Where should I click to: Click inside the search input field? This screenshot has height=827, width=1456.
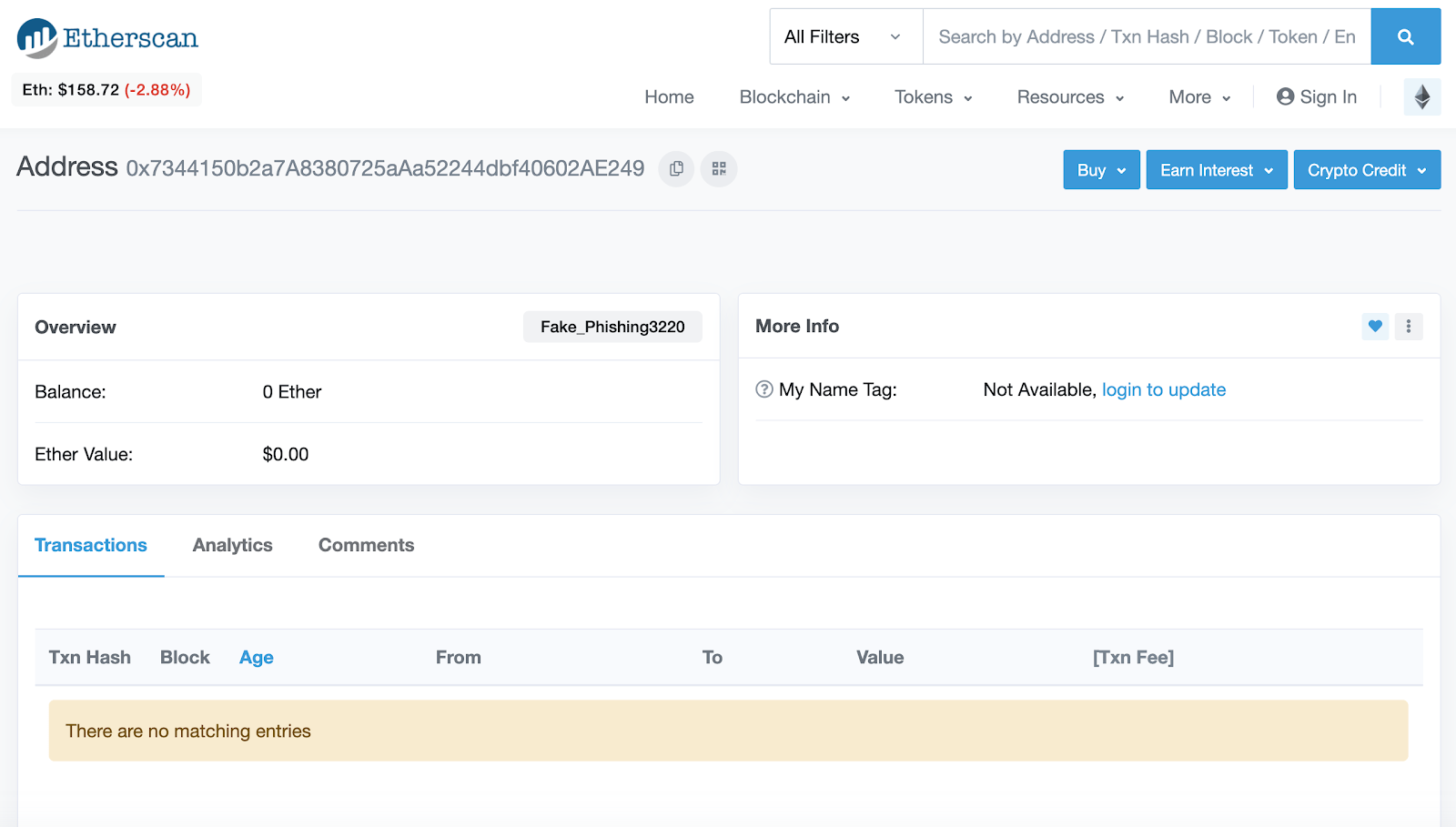1137,36
